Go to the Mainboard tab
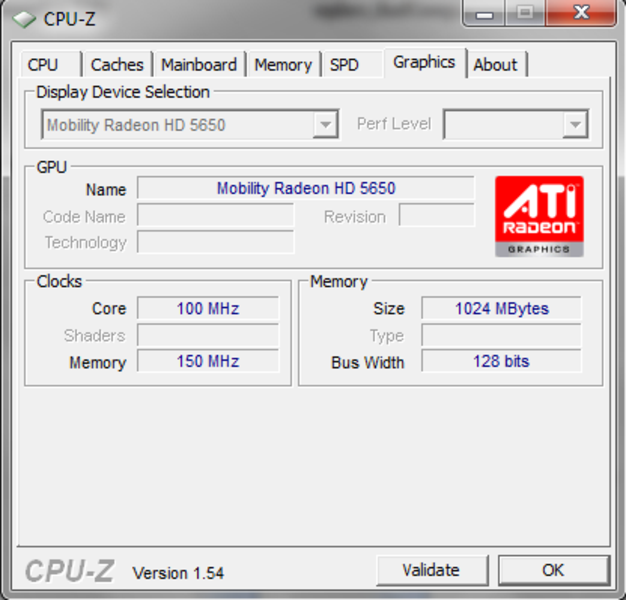The height and width of the screenshot is (600, 626). (199, 64)
